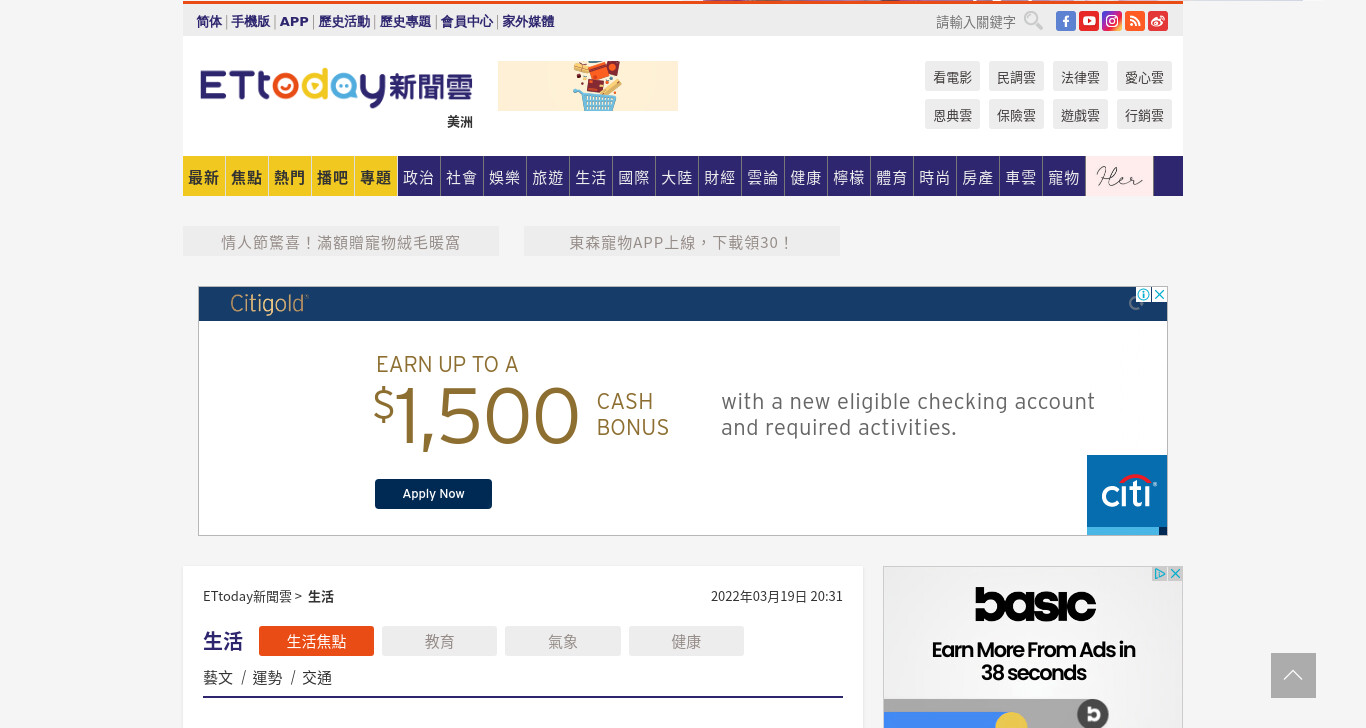1366x728 pixels.
Task: Open 歷史活動 link
Action: coord(344,21)
